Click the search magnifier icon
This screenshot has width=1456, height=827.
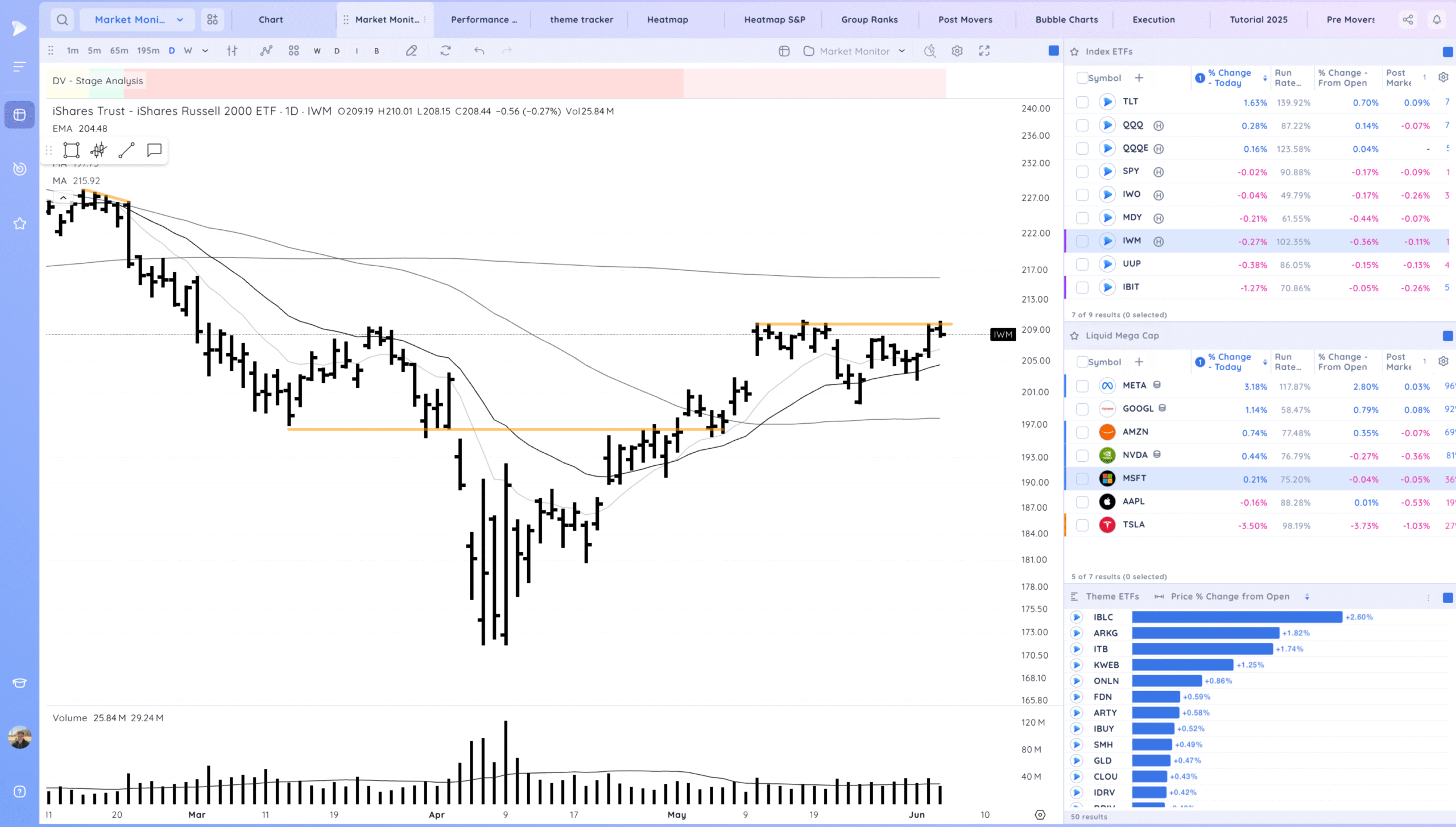62,20
